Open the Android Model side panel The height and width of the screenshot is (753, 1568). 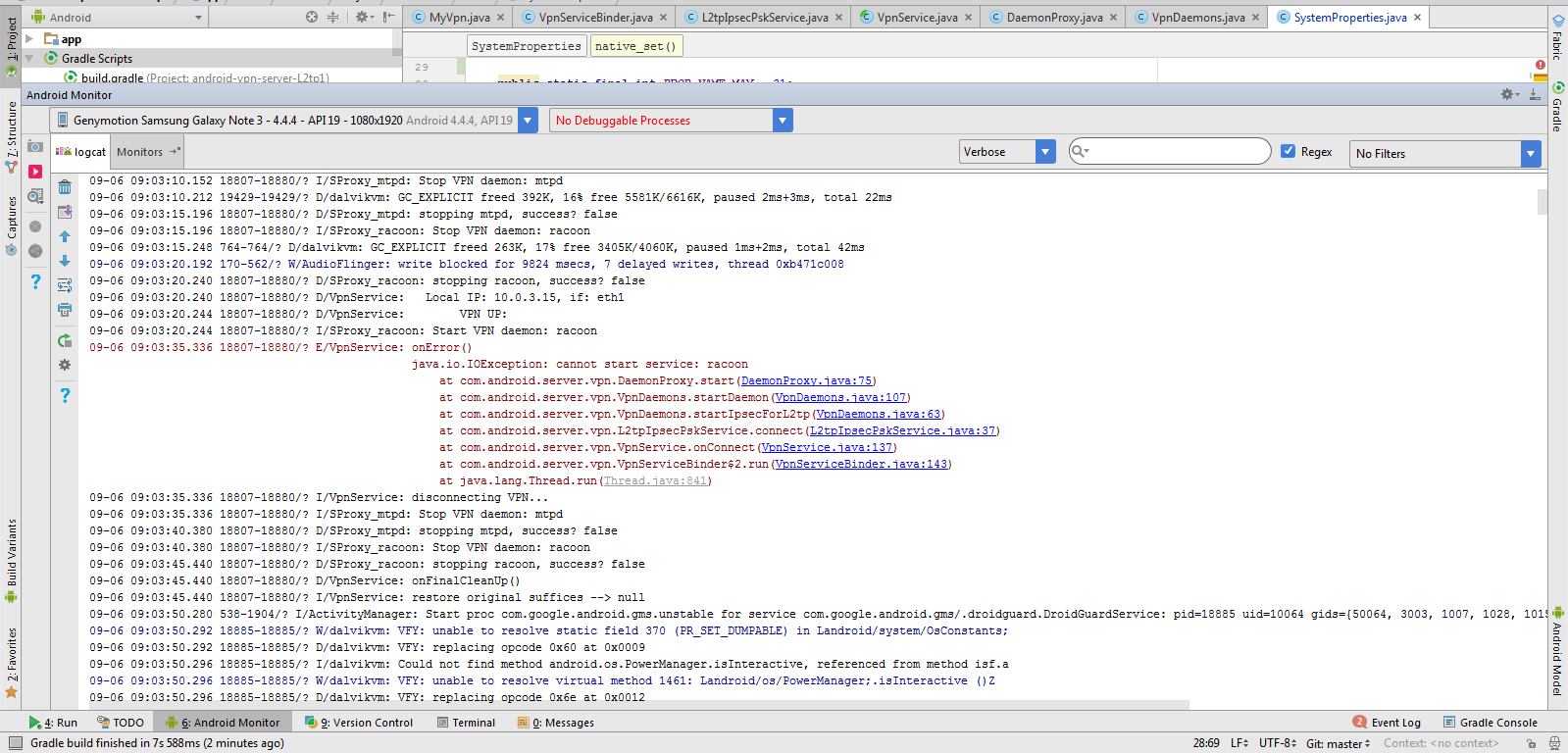(1557, 651)
